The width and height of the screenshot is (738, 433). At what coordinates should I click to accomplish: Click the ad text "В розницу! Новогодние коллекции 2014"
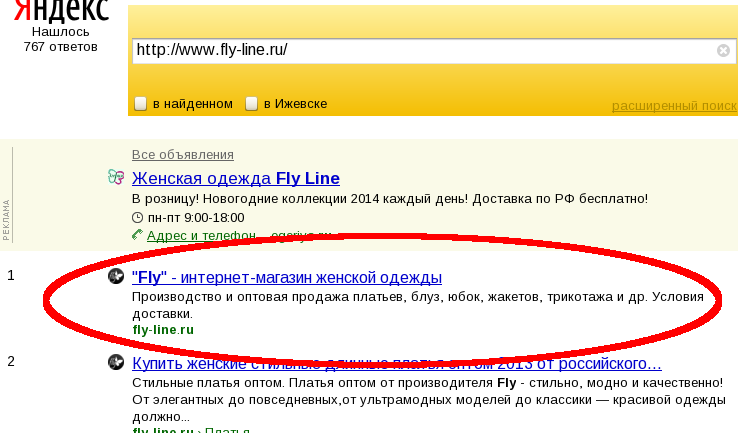(256, 199)
